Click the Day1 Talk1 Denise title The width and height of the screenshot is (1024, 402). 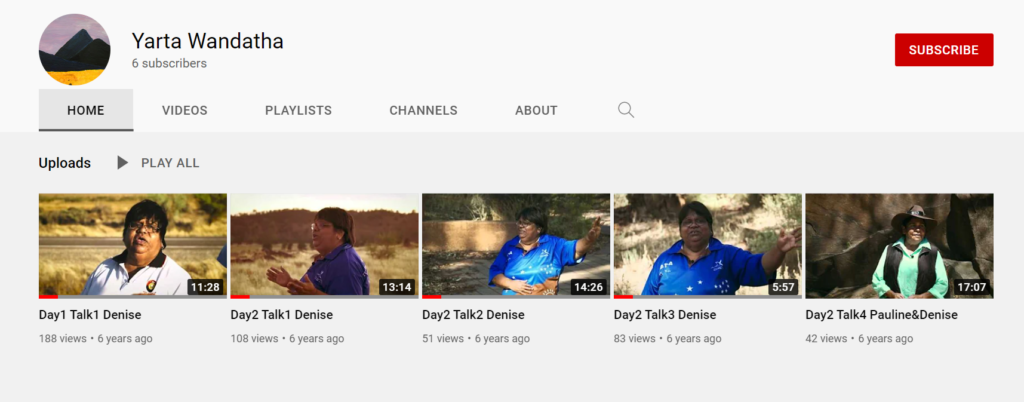pyautogui.click(x=90, y=315)
